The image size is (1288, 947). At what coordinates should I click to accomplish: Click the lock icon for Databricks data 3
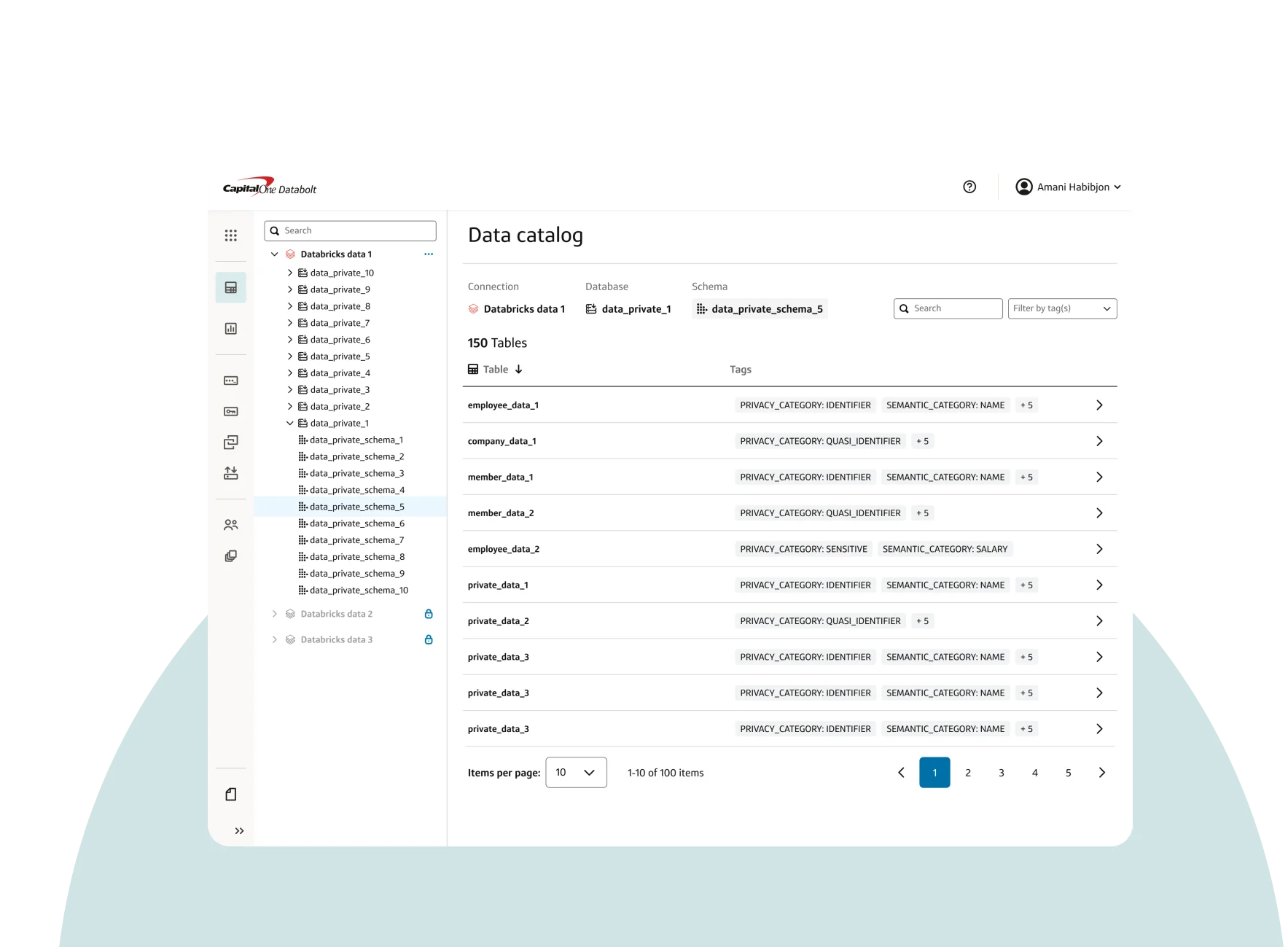click(429, 639)
